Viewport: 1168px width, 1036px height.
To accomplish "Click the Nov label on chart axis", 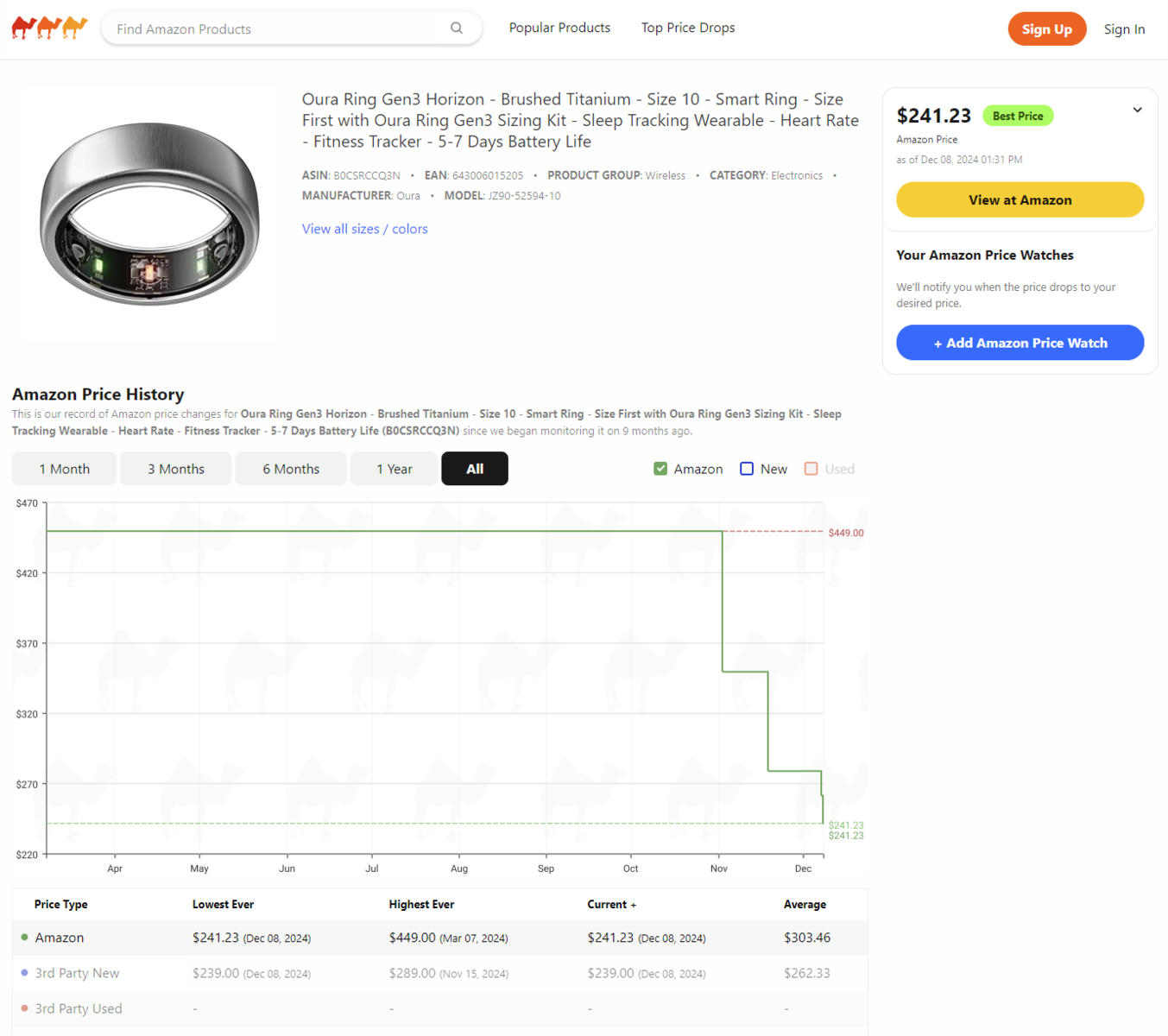I will click(x=718, y=869).
